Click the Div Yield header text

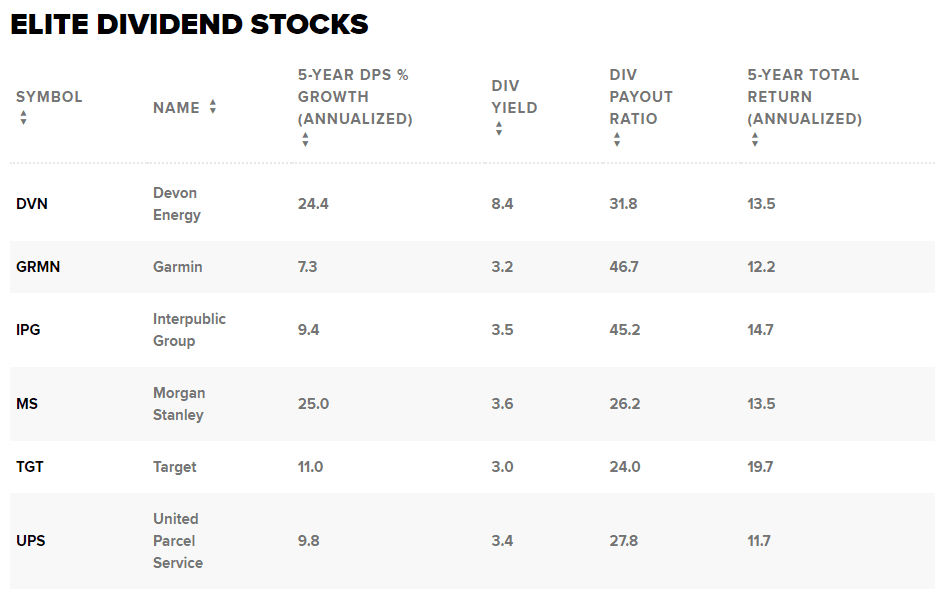pyautogui.click(x=514, y=97)
